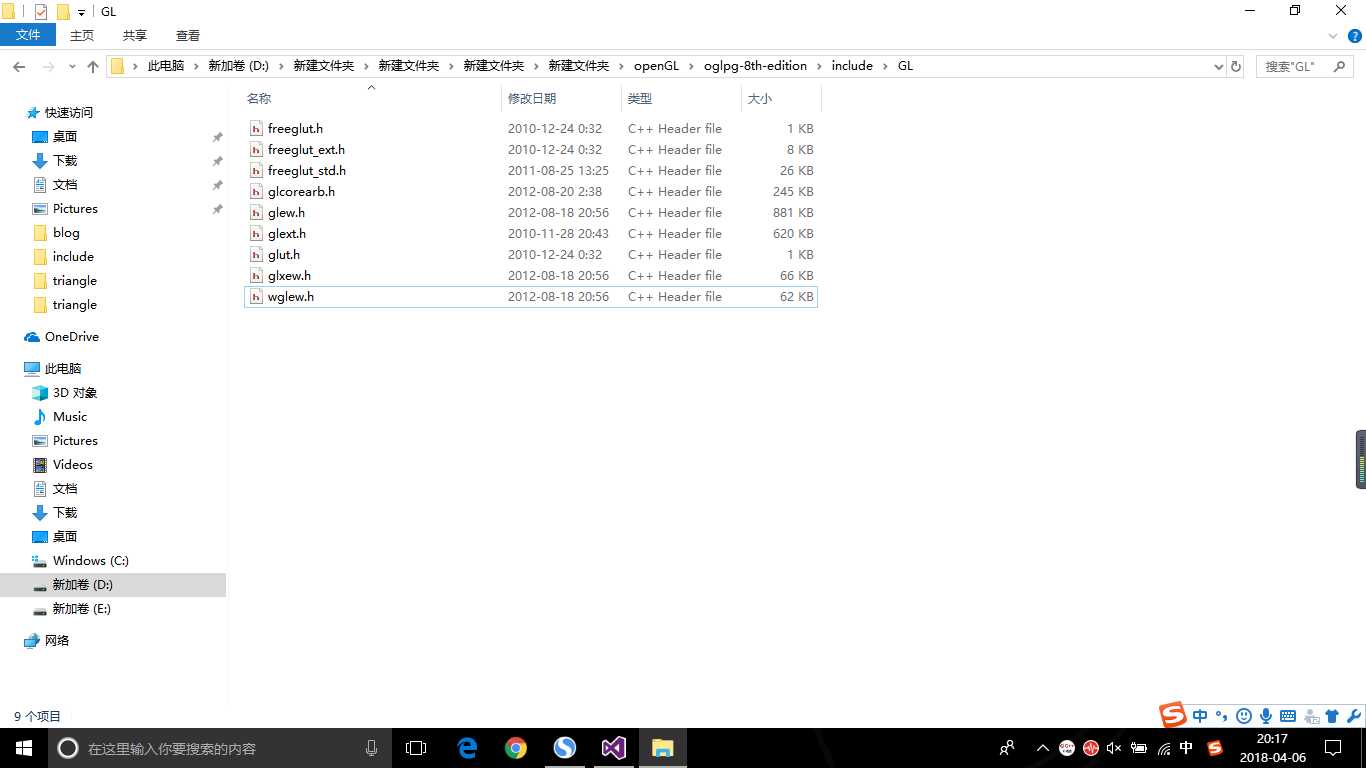This screenshot has width=1366, height=768.
Task: Open the Action Center notifications icon
Action: 1333,748
